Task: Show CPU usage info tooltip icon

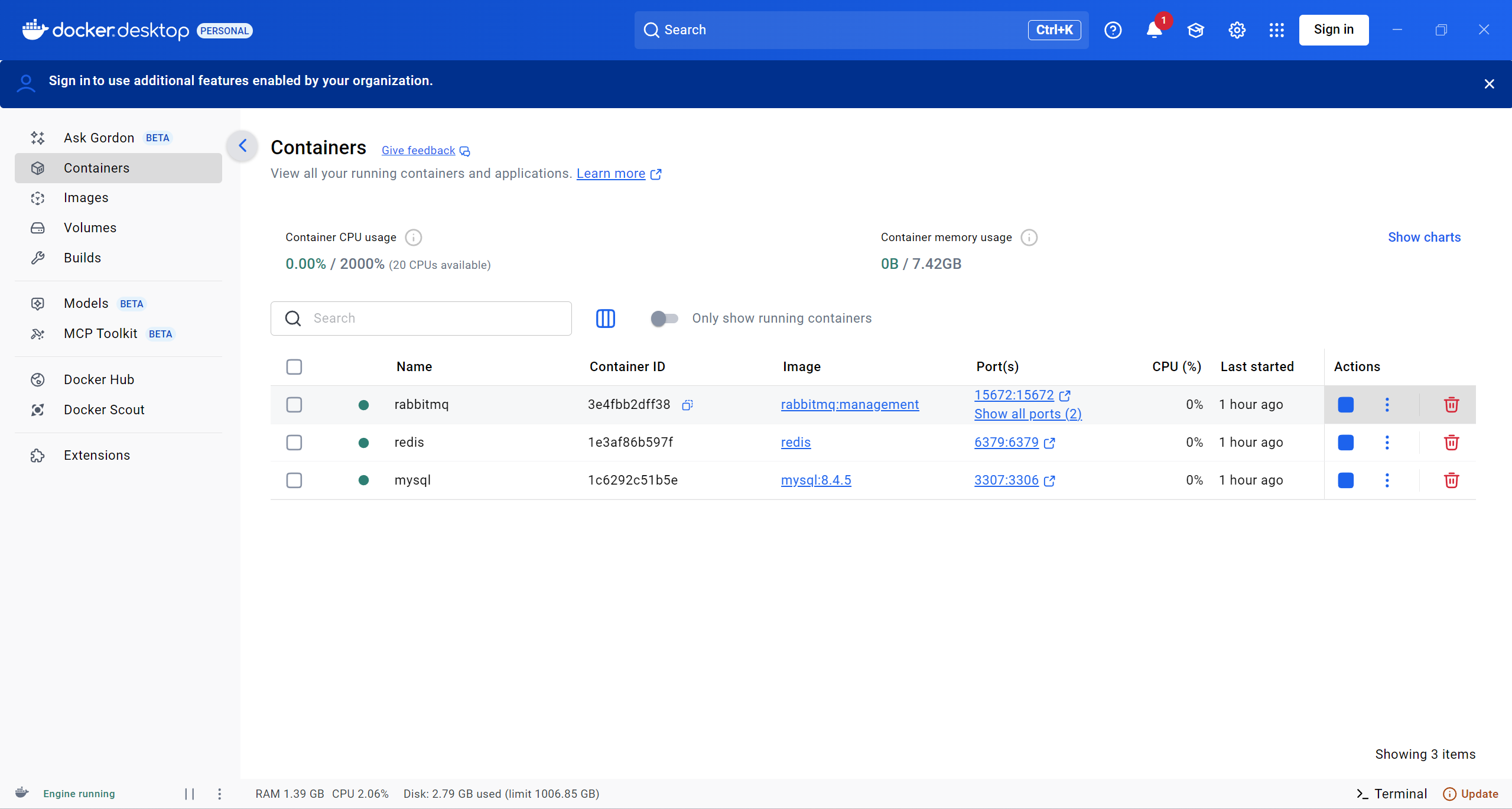Action: (413, 238)
